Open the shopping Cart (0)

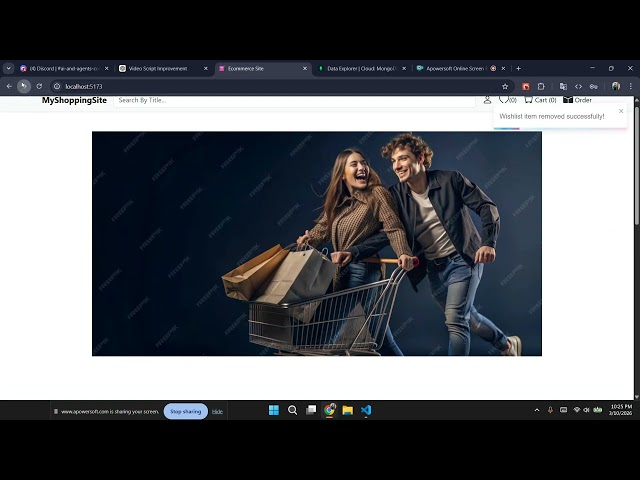(x=540, y=100)
